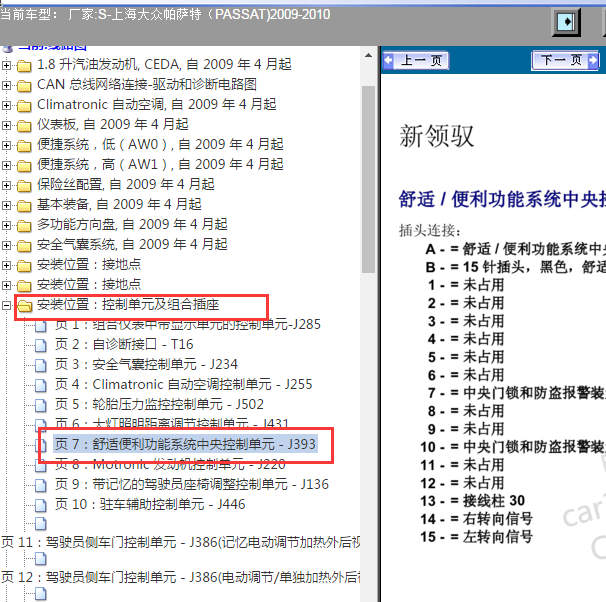Expand the 多功能方向盘 folder
Viewport: 606px width, 602px height.
pos(6,225)
